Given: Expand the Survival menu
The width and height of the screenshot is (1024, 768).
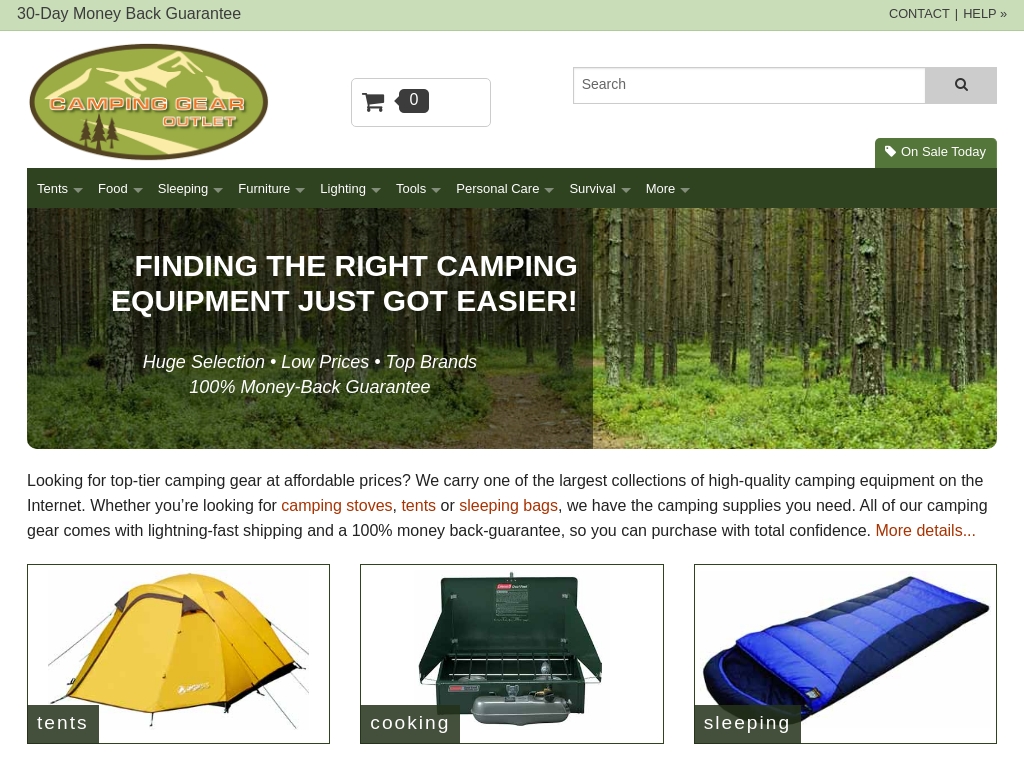Looking at the screenshot, I should pos(600,189).
